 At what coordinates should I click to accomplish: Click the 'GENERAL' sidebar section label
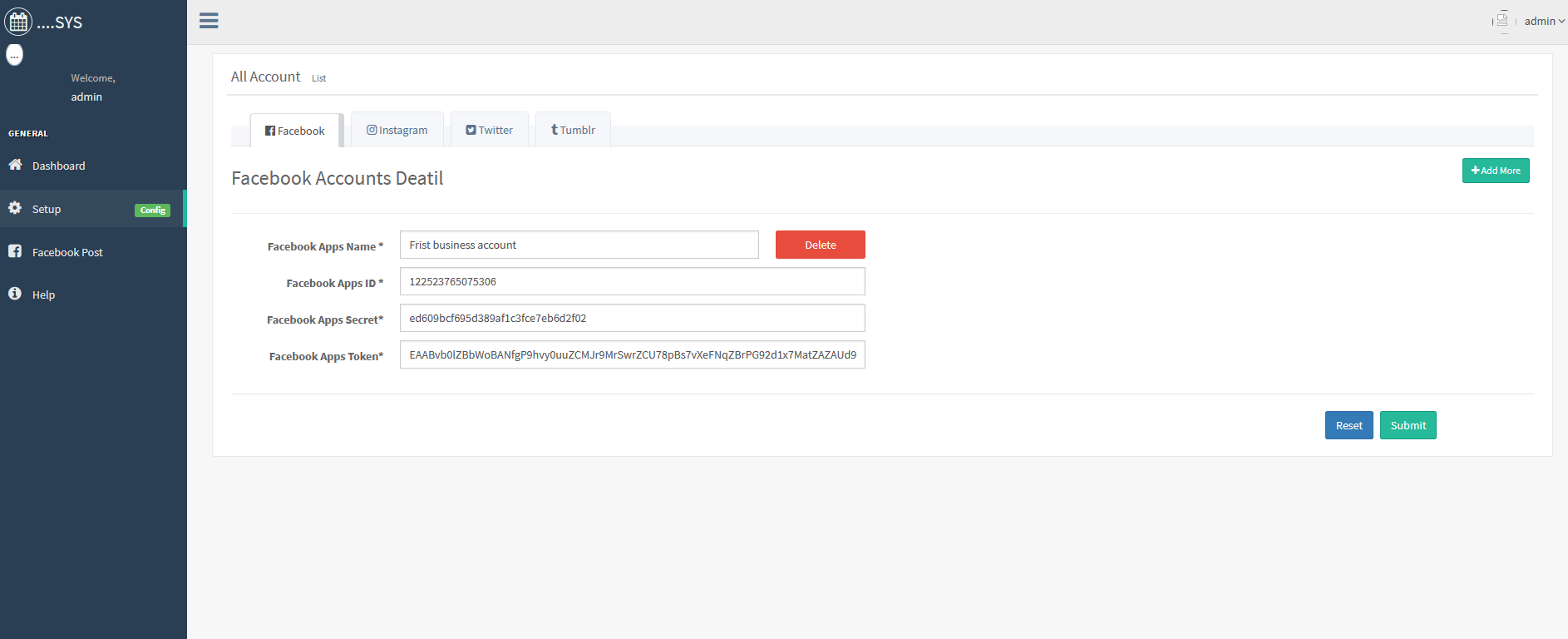pyautogui.click(x=28, y=133)
